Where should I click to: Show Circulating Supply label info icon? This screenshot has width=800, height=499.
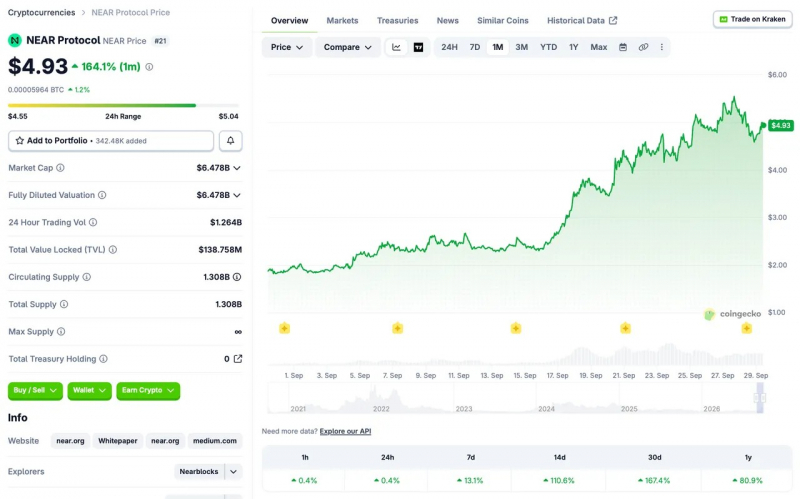[x=87, y=277]
